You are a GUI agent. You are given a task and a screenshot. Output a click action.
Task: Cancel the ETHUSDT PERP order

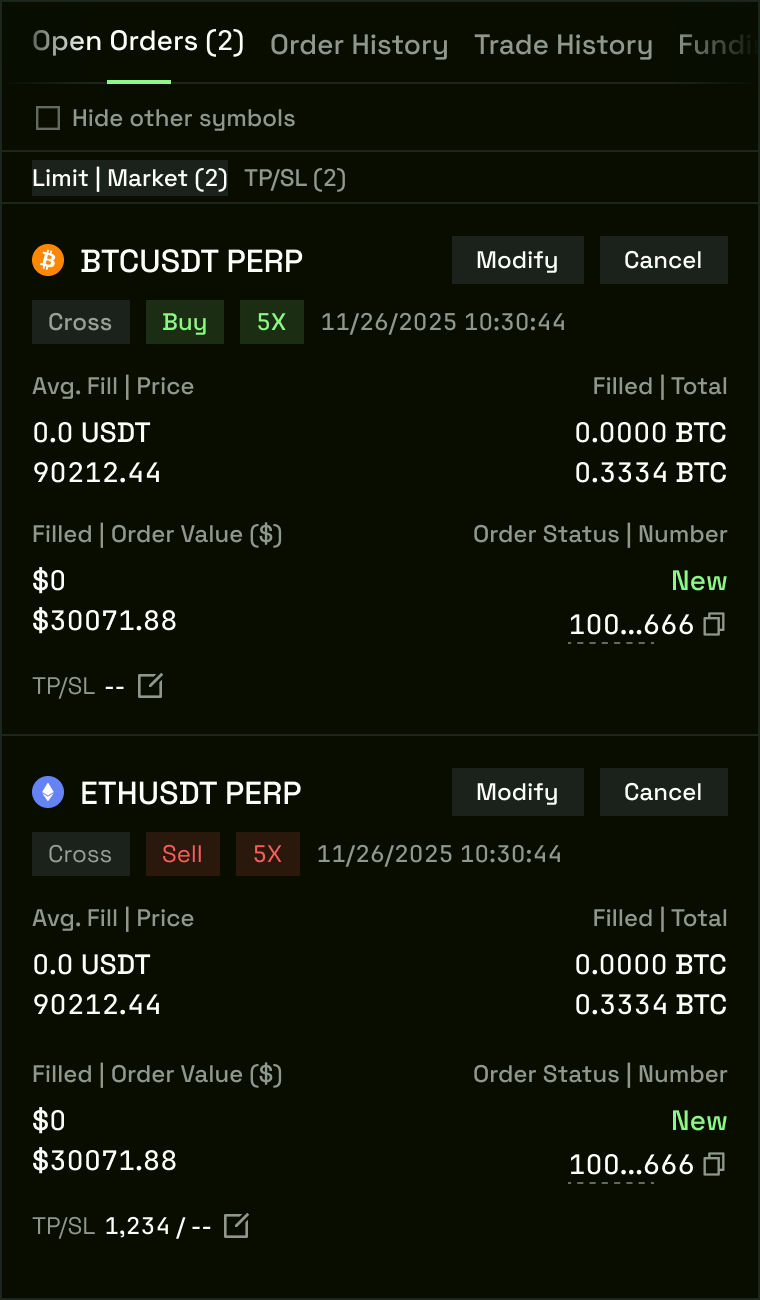(663, 793)
